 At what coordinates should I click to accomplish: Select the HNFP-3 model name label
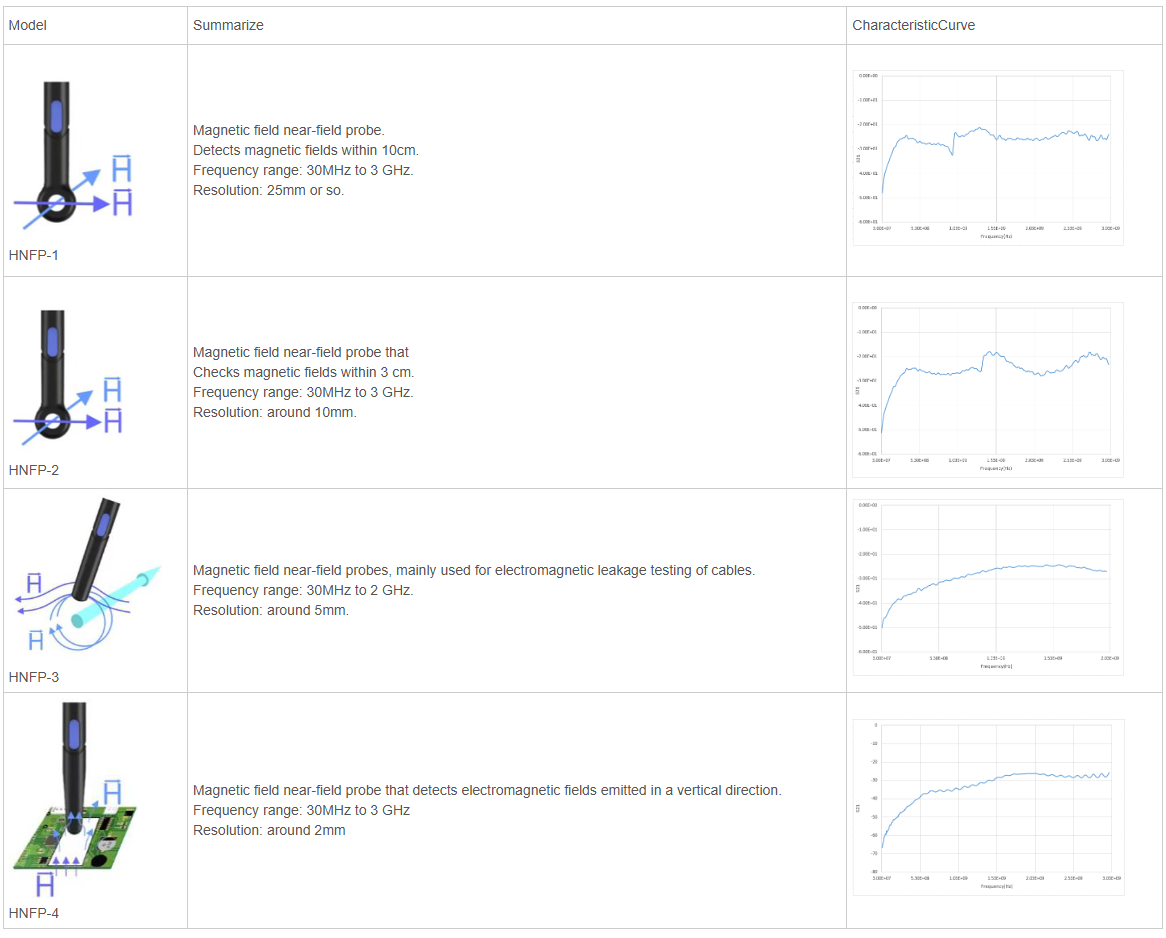[x=34, y=677]
